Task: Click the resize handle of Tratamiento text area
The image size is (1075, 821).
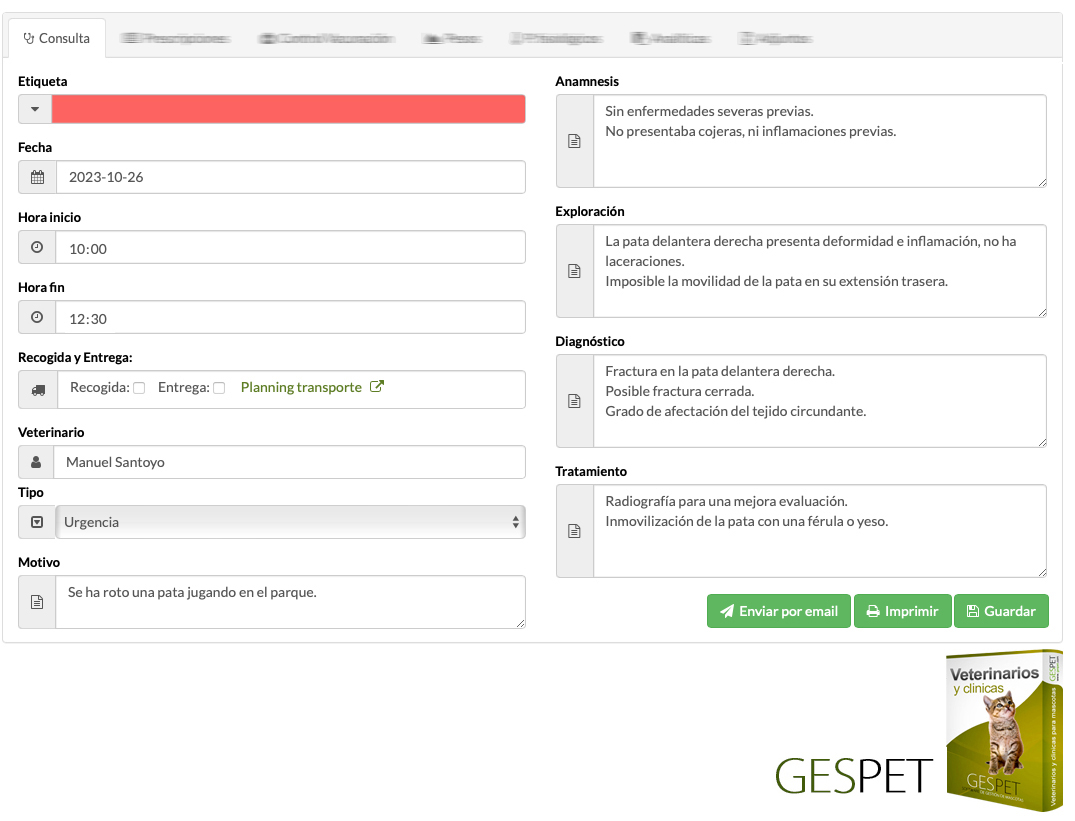Action: point(1042,572)
